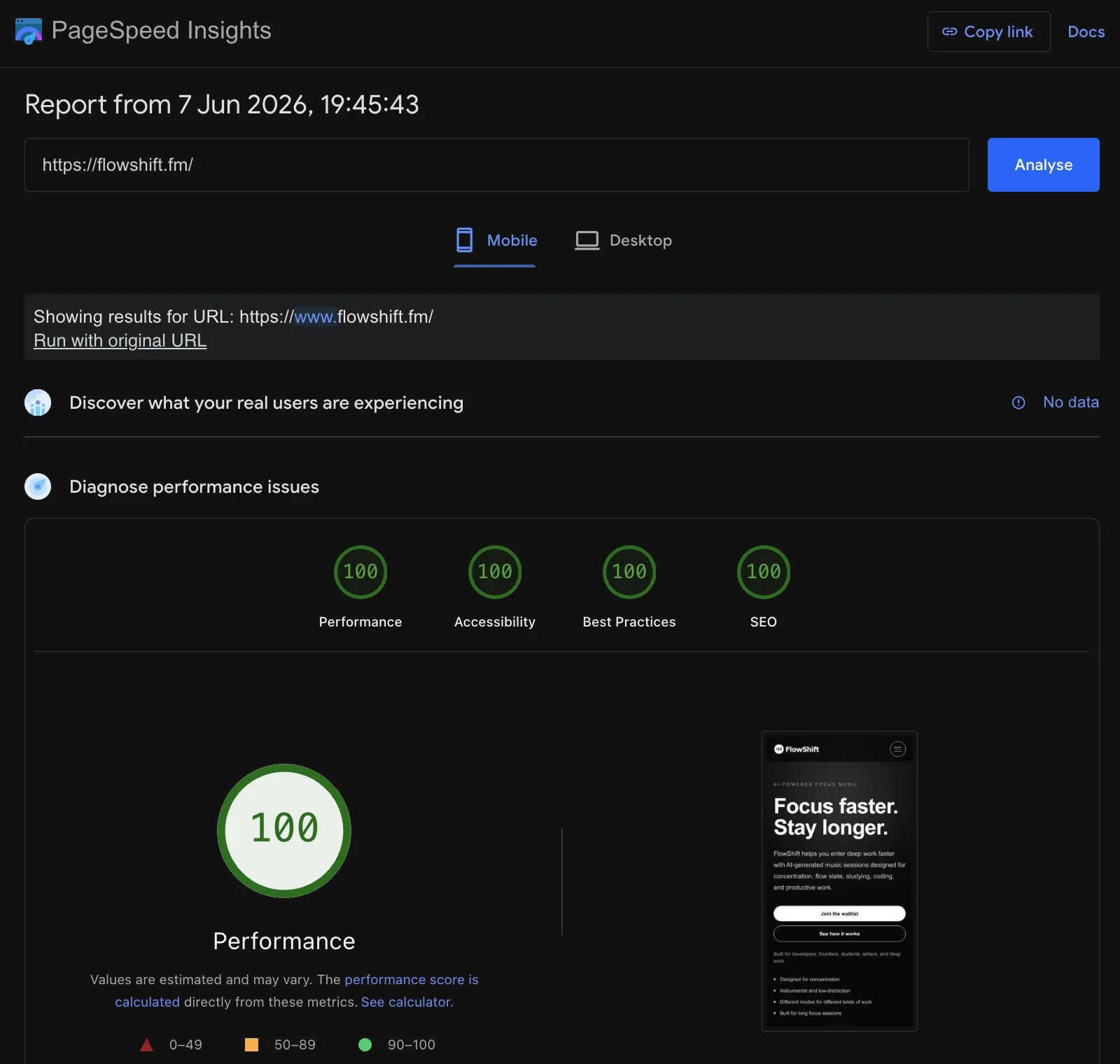Open the Docs link
Image resolution: width=1120 pixels, height=1064 pixels.
(x=1086, y=31)
